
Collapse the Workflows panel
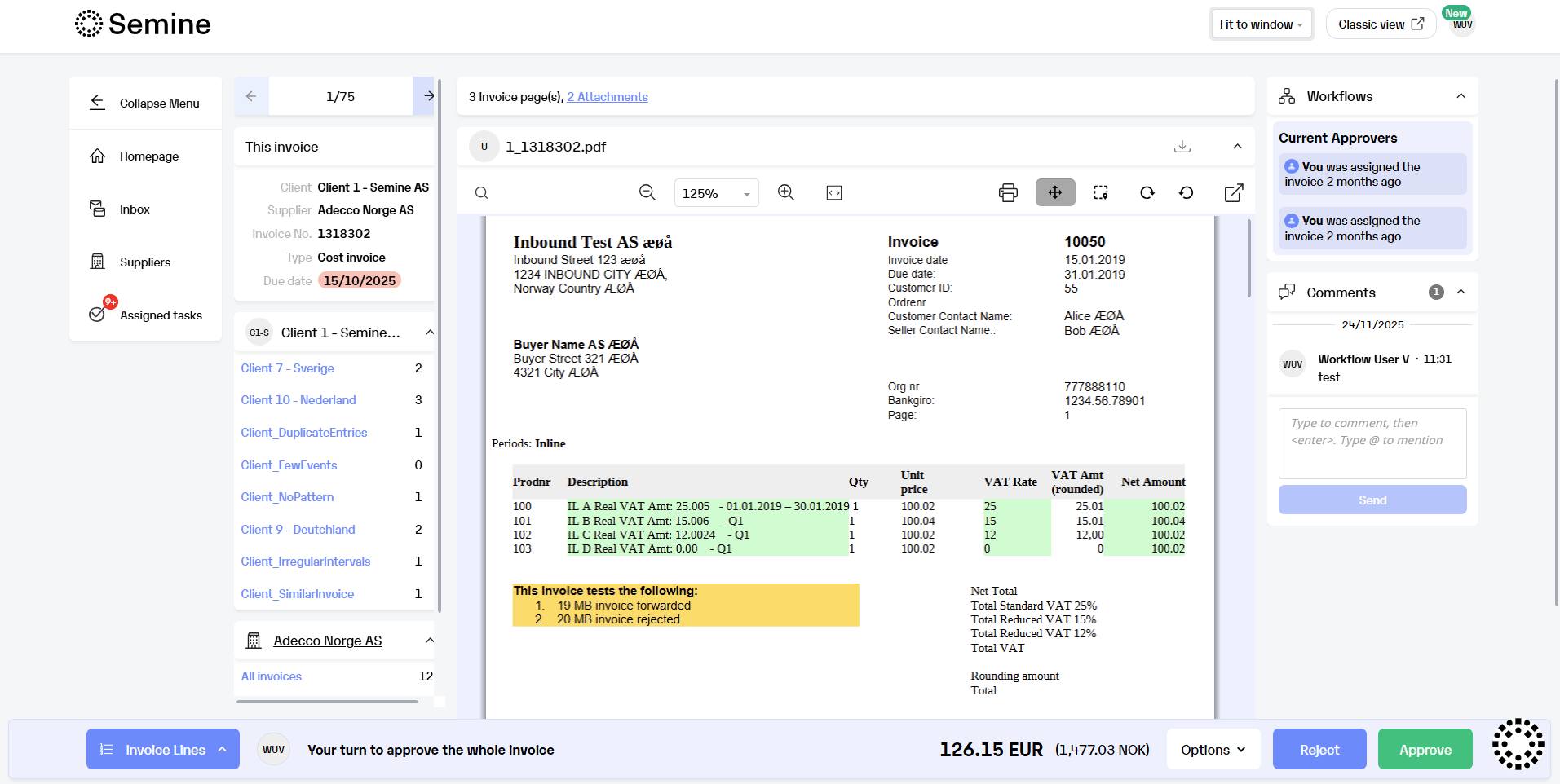(x=1461, y=96)
